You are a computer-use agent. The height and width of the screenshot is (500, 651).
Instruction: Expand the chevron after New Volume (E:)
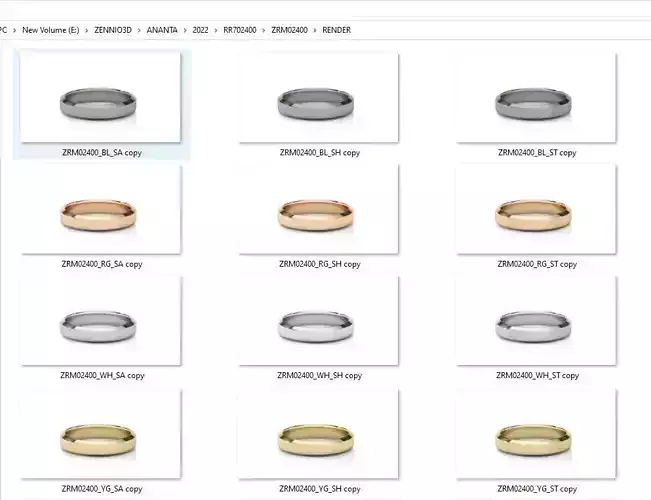click(x=86, y=30)
